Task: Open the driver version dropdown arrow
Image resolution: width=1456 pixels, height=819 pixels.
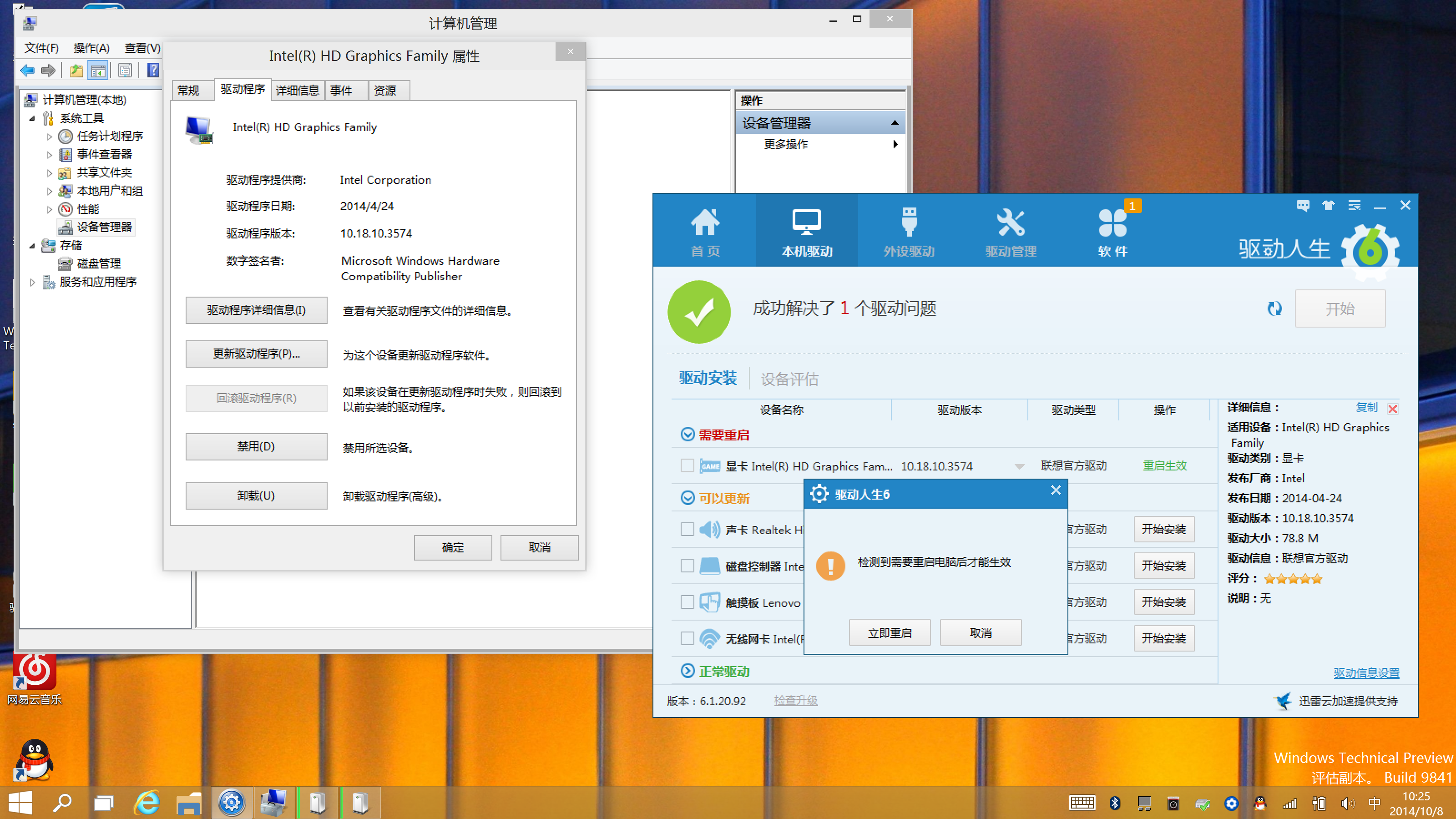Action: pos(1019,467)
